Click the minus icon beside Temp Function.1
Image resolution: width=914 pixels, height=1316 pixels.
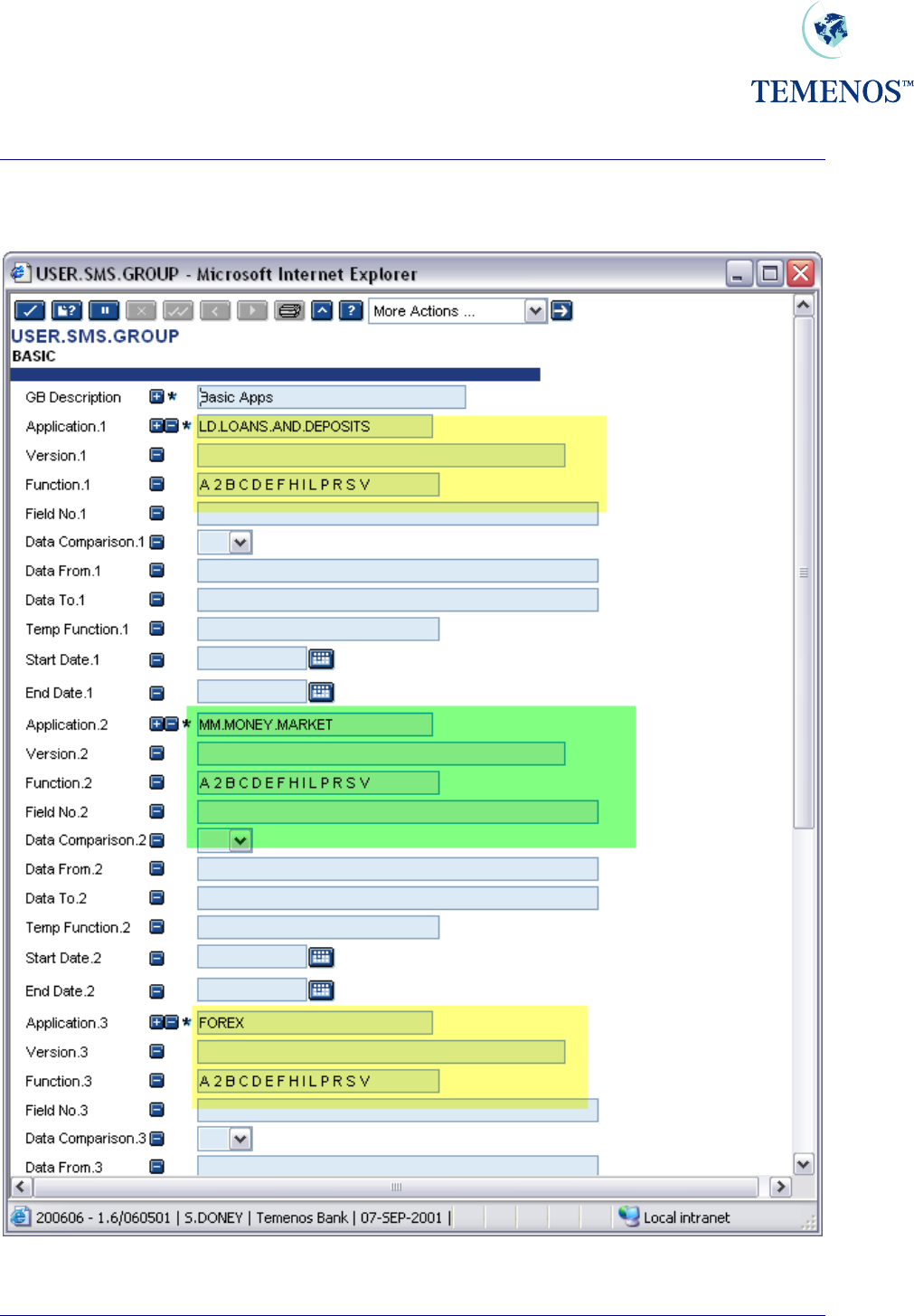(156, 628)
